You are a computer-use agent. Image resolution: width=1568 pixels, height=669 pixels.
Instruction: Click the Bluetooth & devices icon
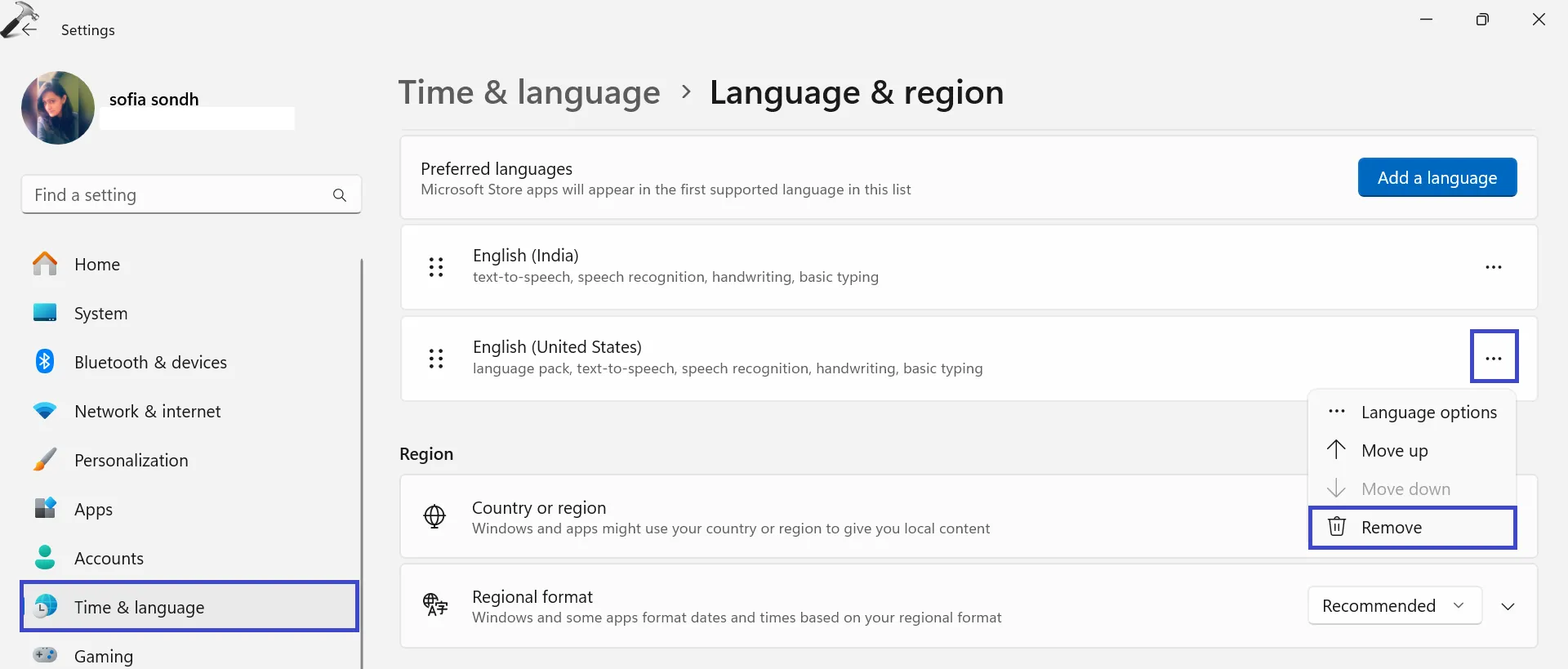pos(45,362)
